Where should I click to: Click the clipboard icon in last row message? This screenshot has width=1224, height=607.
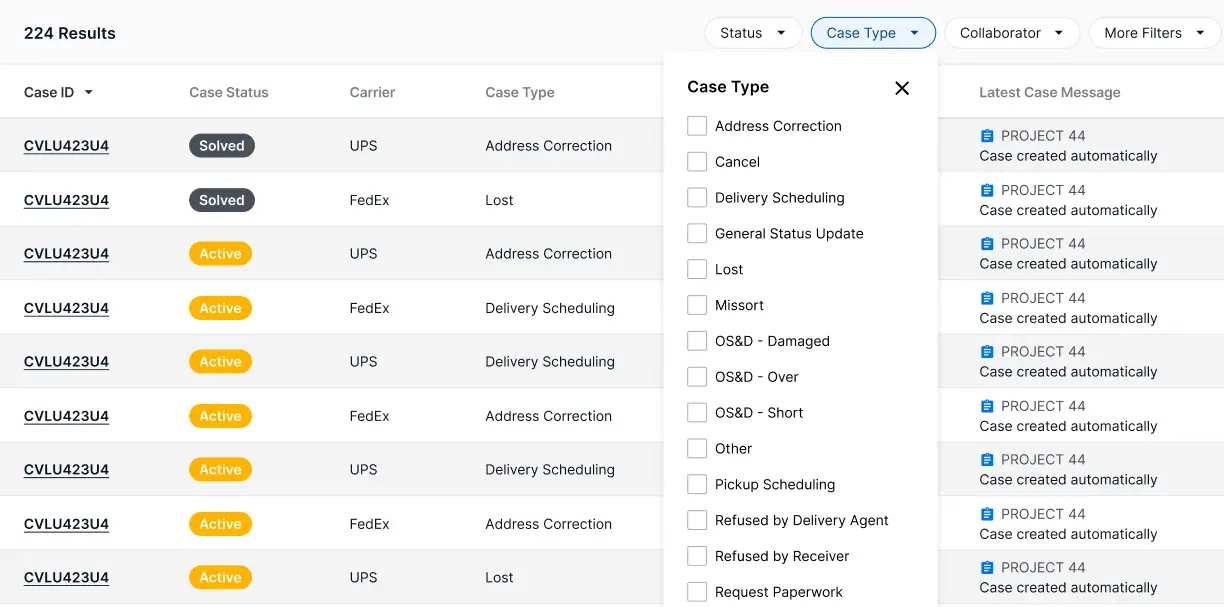point(987,568)
